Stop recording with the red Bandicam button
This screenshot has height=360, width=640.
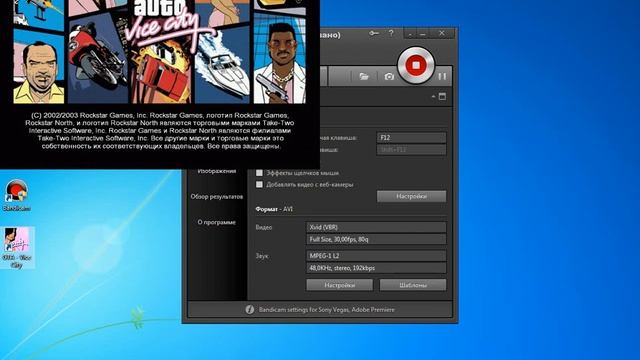pos(416,65)
